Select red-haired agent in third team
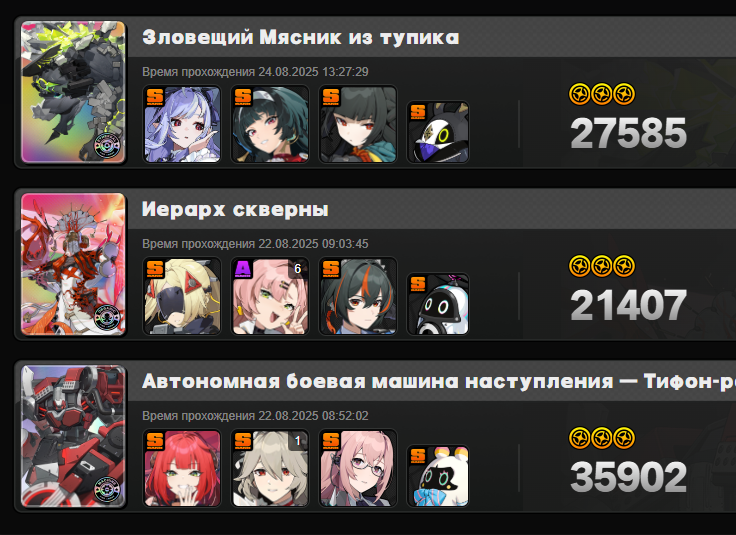This screenshot has width=736, height=535. [x=182, y=468]
